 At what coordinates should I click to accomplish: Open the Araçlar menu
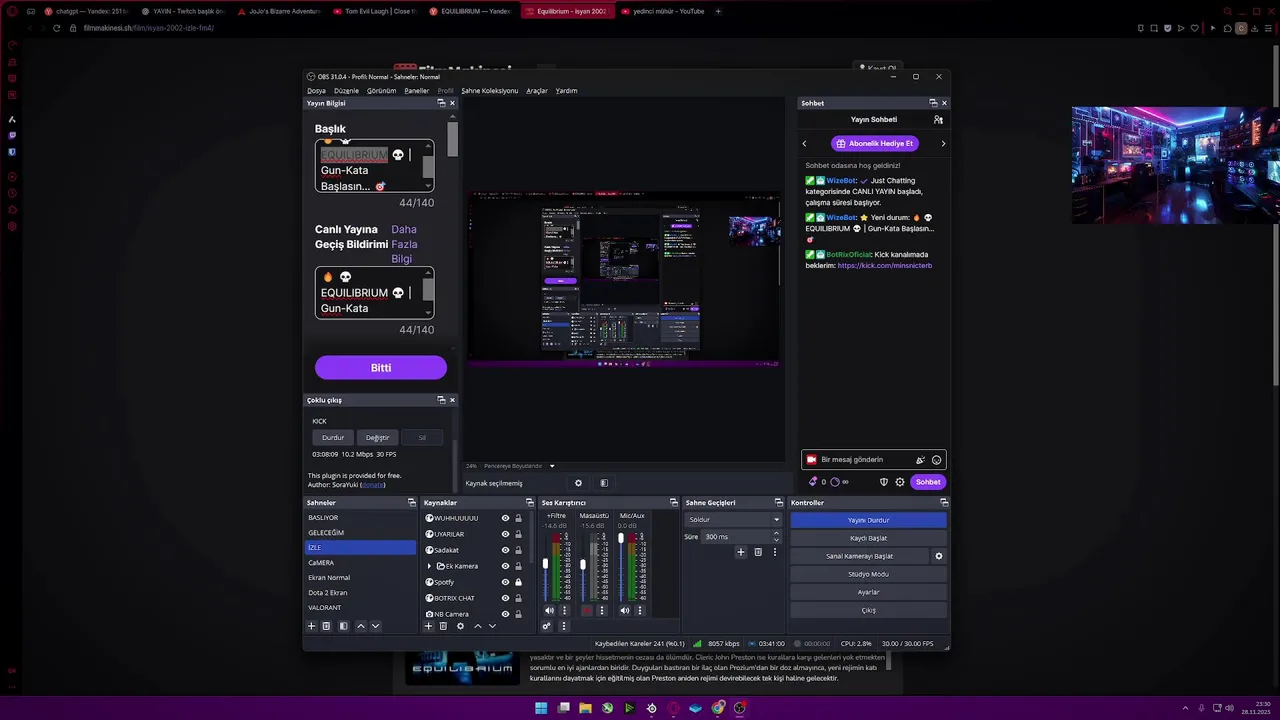click(x=537, y=91)
